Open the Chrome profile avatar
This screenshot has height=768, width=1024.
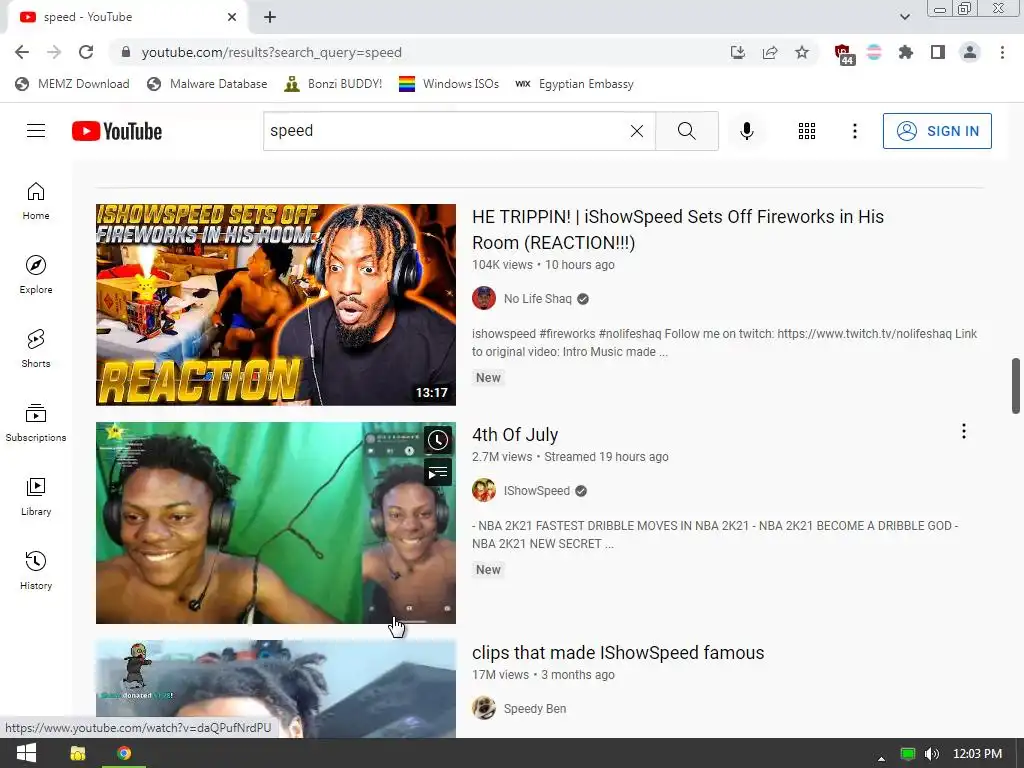coord(970,52)
